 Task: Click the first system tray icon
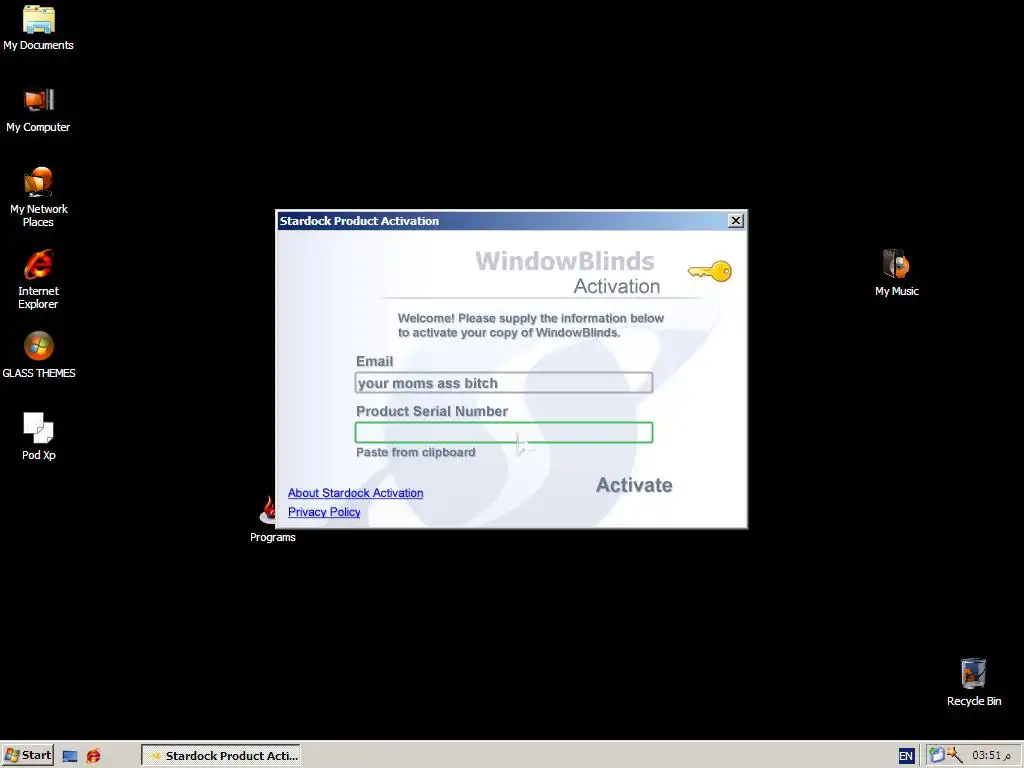point(936,755)
